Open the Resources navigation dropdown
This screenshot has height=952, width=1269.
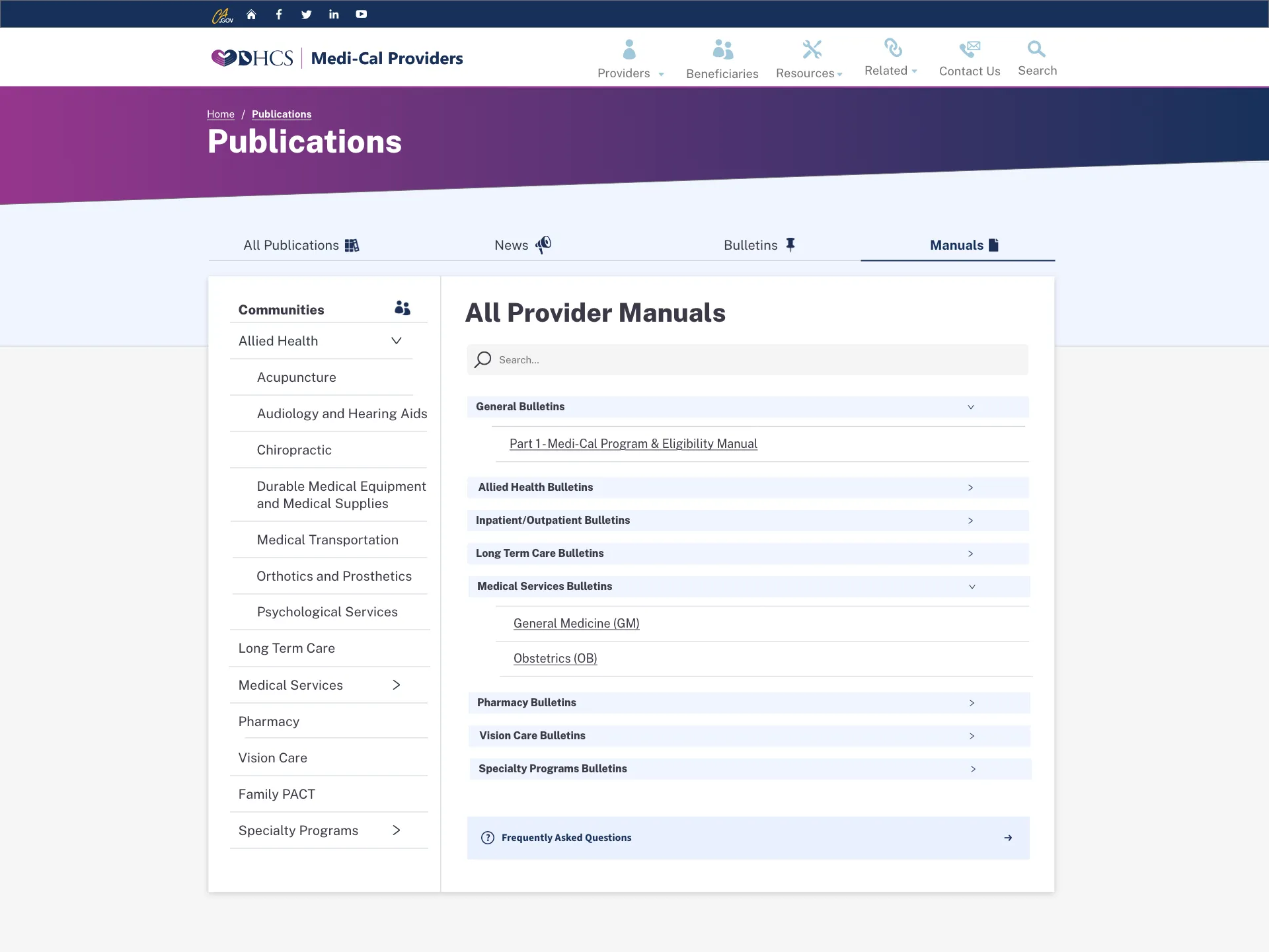810,58
